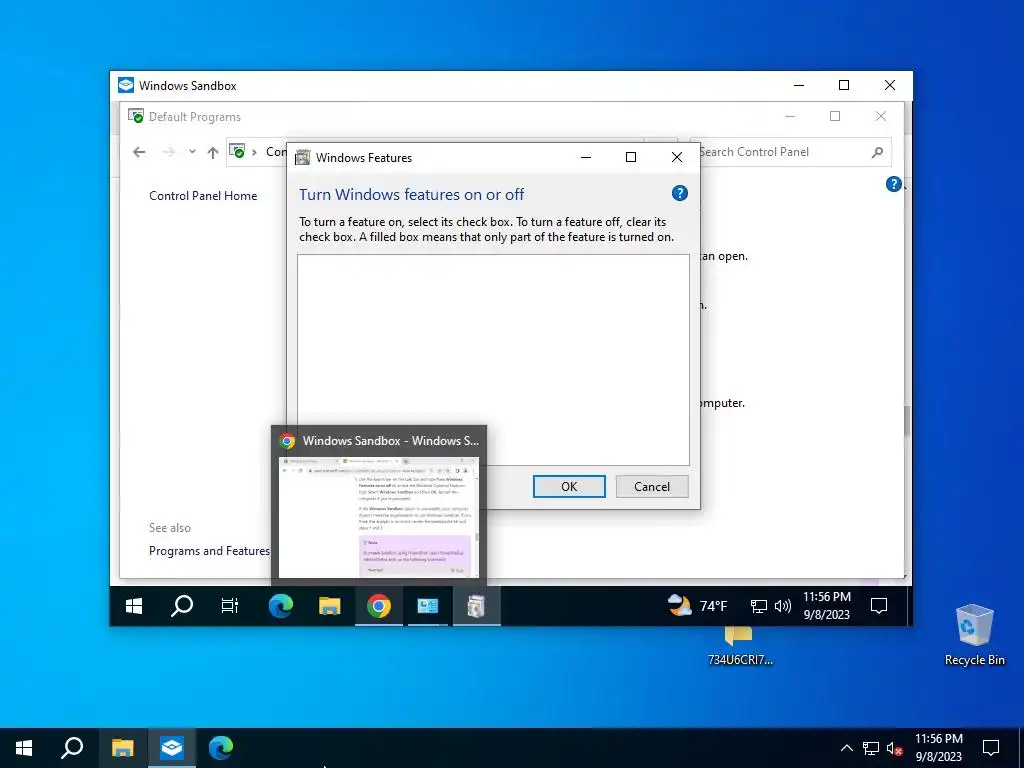This screenshot has height=768, width=1024.
Task: Open File Explorer on host taskbar
Action: (122, 748)
